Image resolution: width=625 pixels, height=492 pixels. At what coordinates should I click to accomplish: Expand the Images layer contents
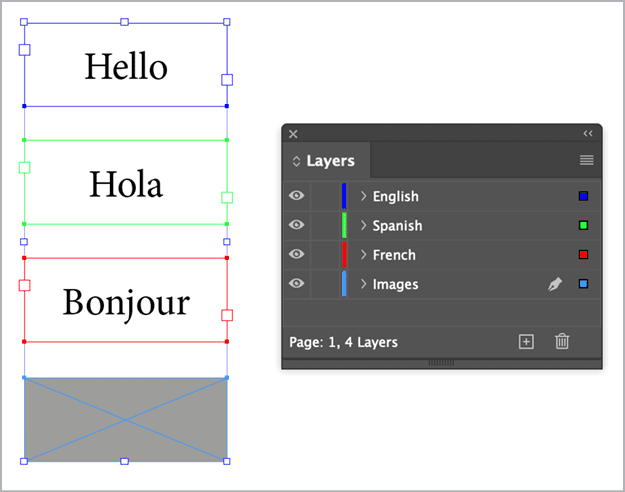coord(363,283)
